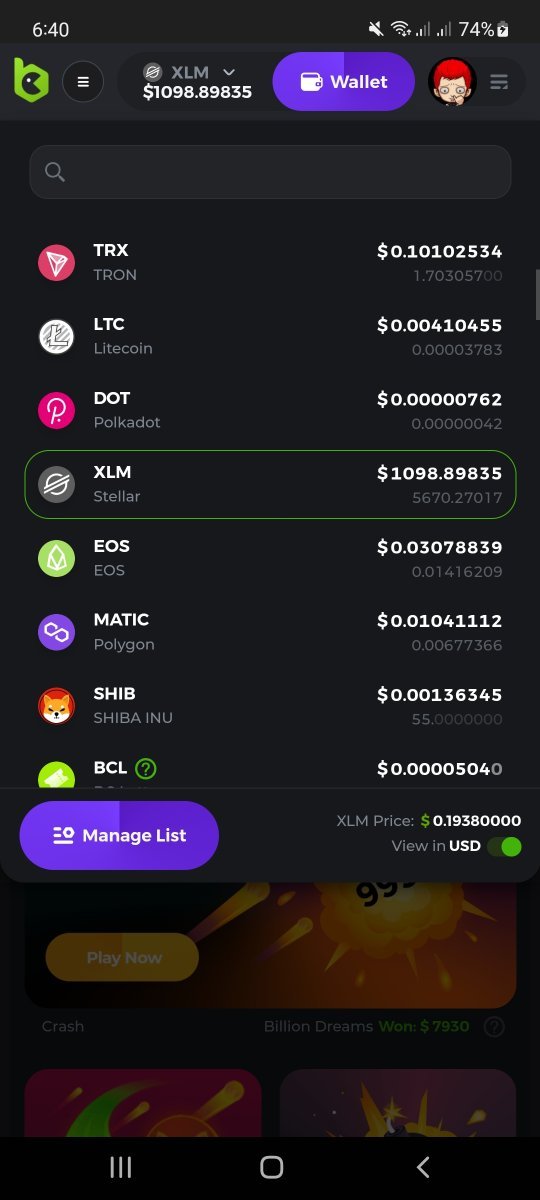Toggle View in USD switch
This screenshot has width=540, height=1200.
pos(505,846)
